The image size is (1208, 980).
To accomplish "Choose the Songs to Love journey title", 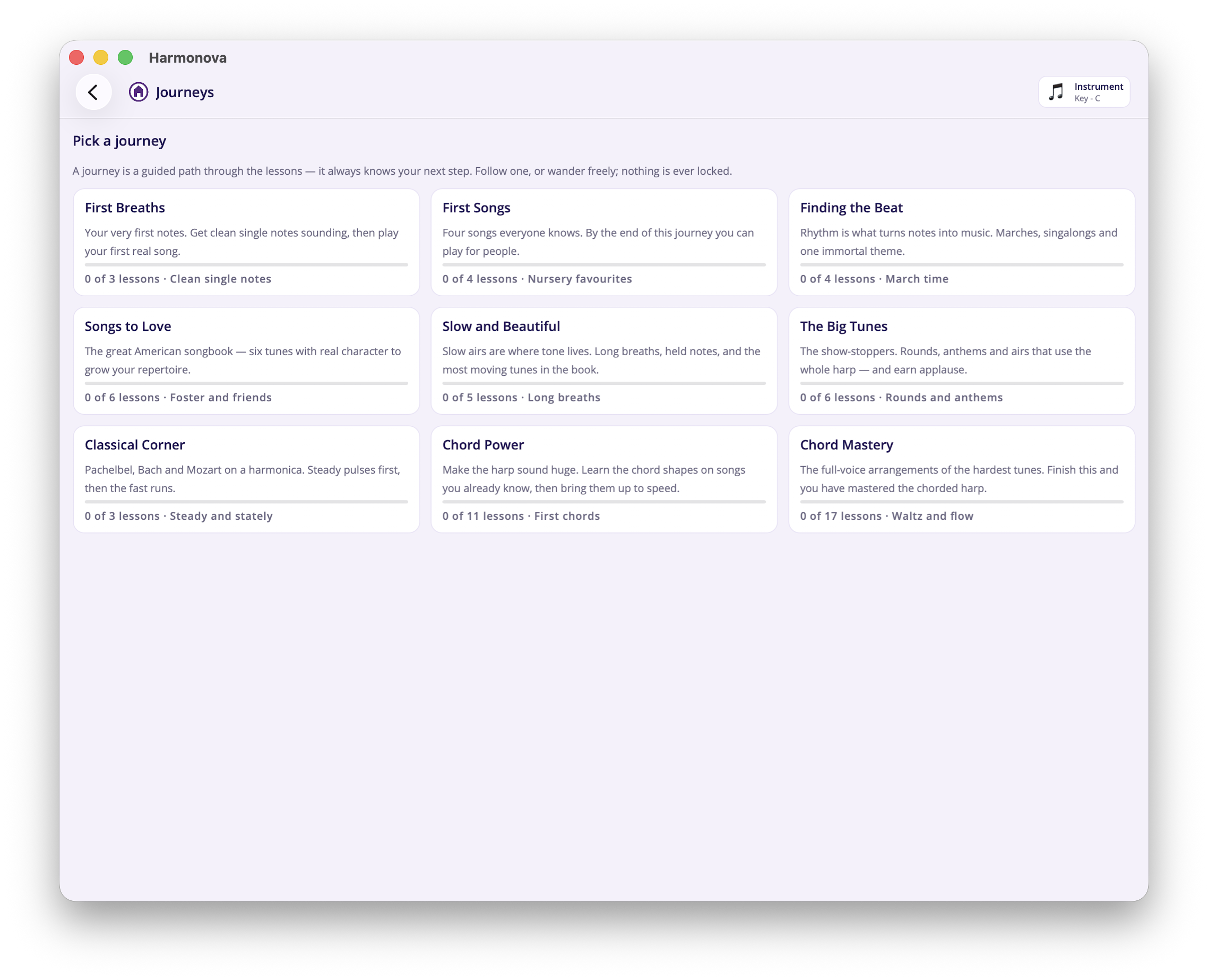I will click(128, 326).
